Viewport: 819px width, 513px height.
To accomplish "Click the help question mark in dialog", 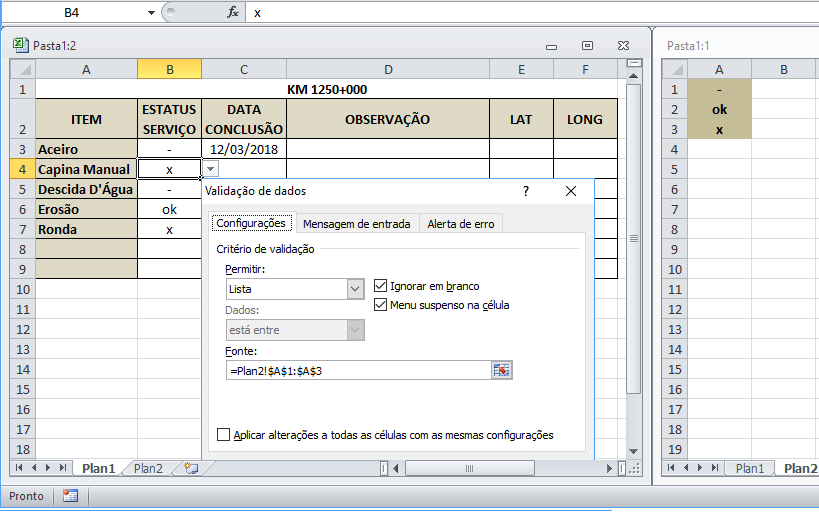I will click(x=526, y=191).
